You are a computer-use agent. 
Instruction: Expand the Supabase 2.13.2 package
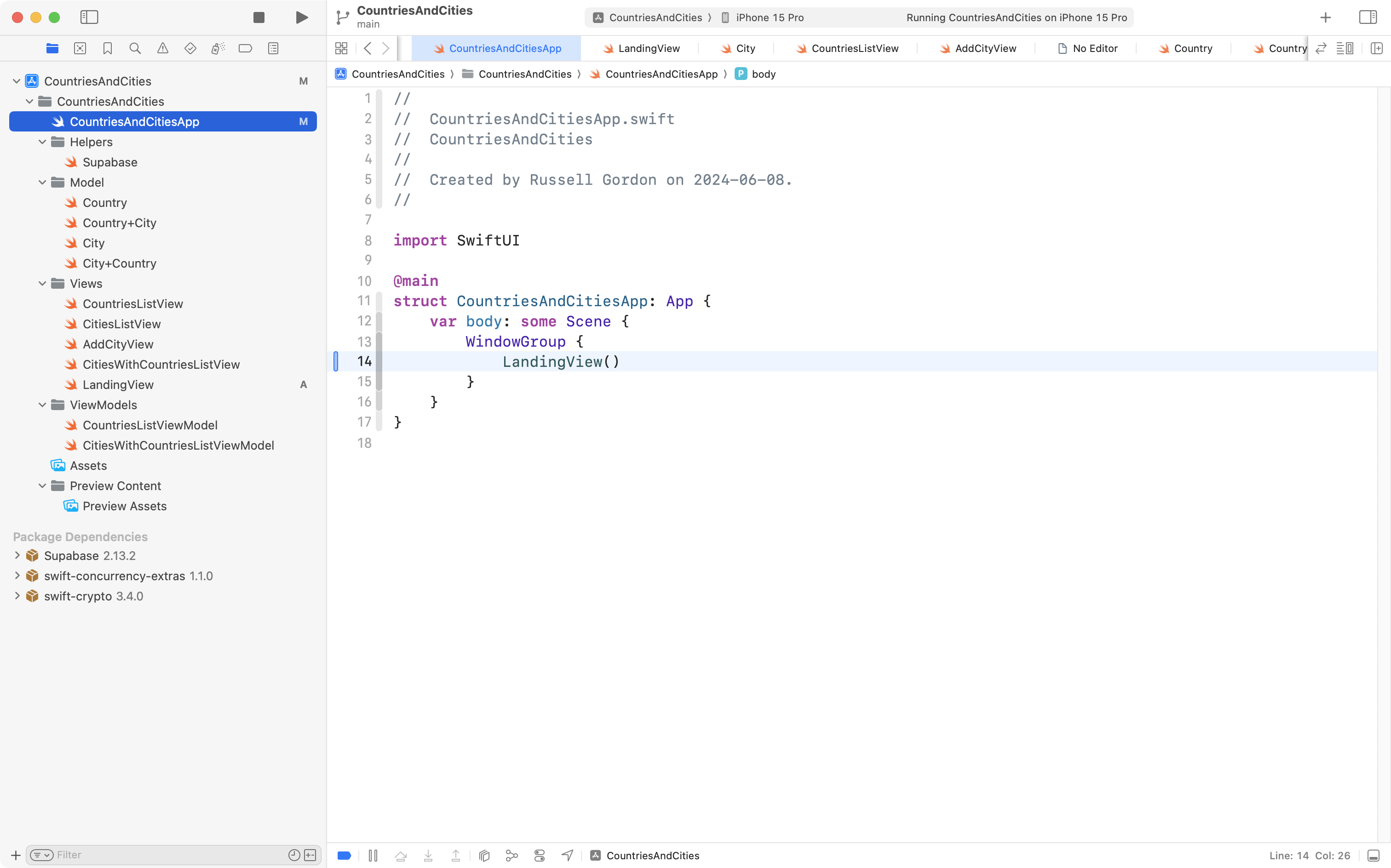click(17, 555)
